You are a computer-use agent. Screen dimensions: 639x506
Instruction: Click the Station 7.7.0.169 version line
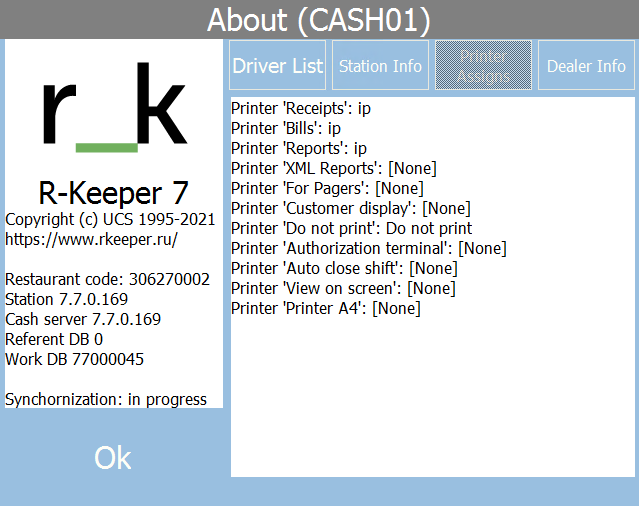pyautogui.click(x=66, y=299)
